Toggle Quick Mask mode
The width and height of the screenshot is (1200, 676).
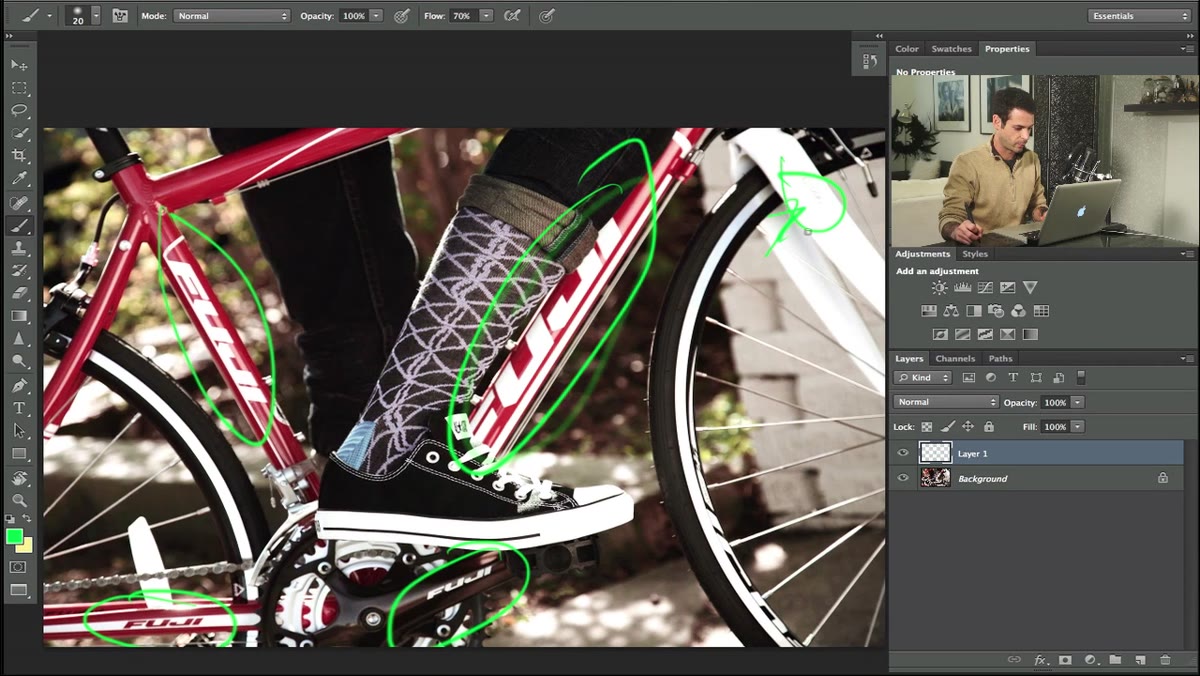(18, 567)
